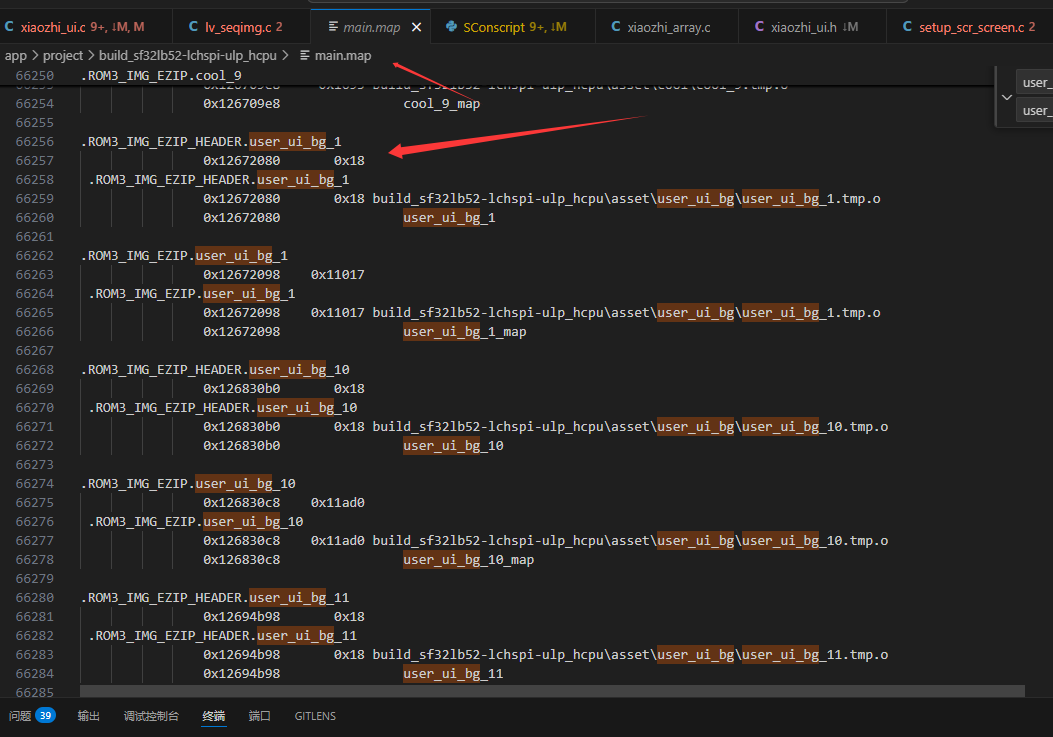Viewport: 1053px width, 737px height.
Task: Click the file icon in the breadcrumb
Action: (305, 56)
